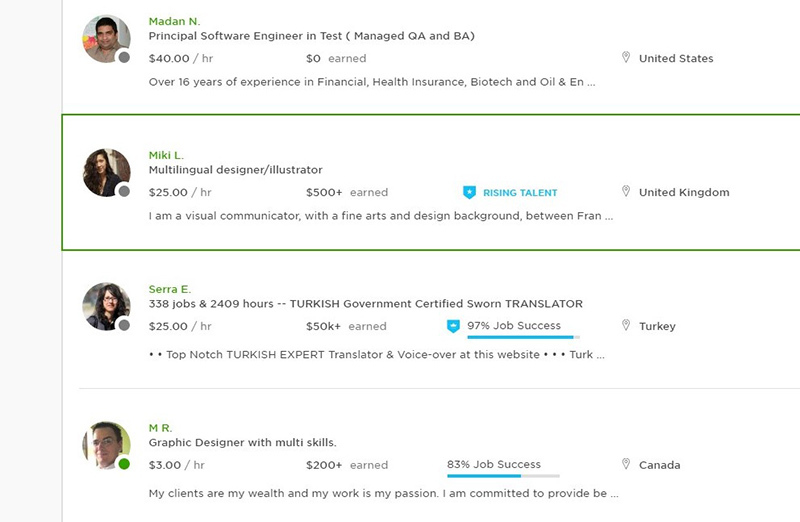Click M R.'s profile photo
The image size is (800, 522).
[105, 445]
